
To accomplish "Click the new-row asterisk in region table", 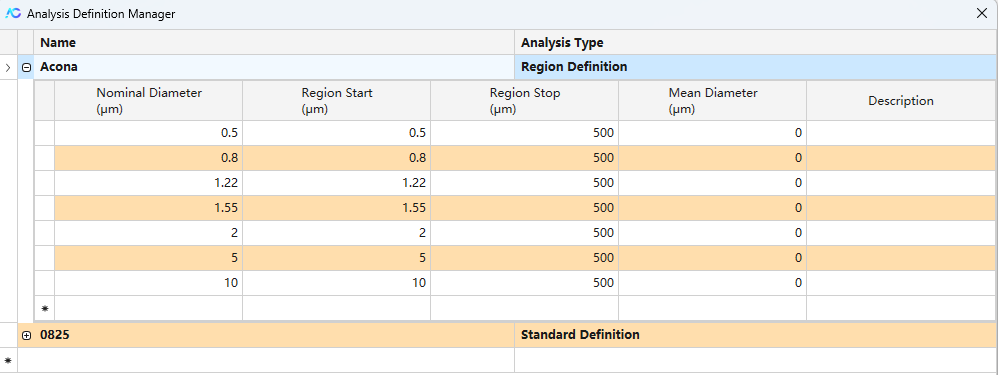I will point(45,308).
